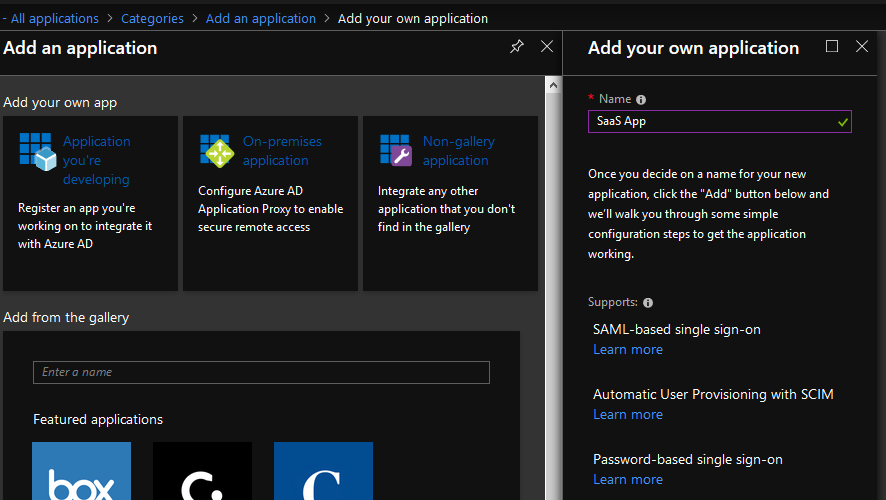Open Categories breadcrumb link
Screen dimensions: 886x500
152,19
